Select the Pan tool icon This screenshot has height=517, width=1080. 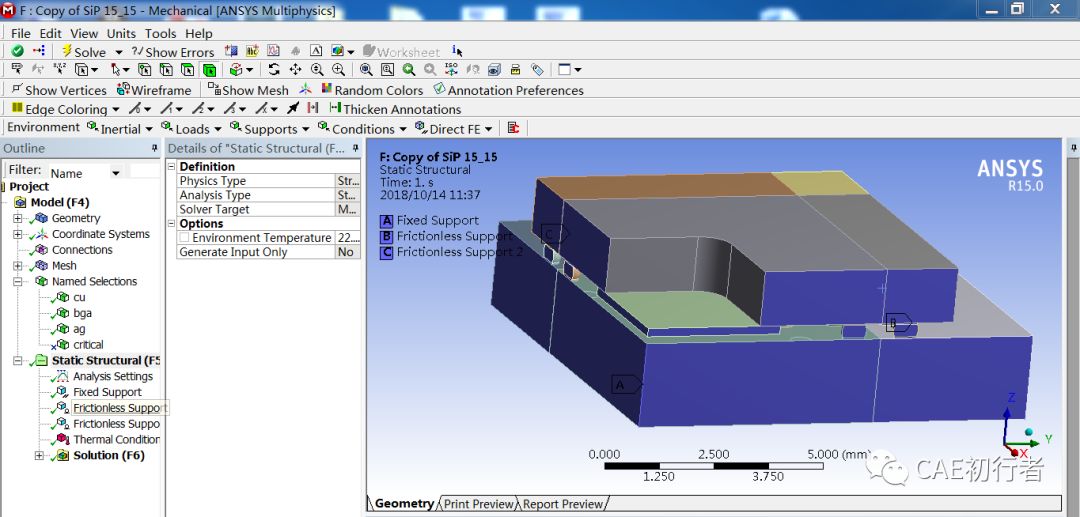(295, 70)
